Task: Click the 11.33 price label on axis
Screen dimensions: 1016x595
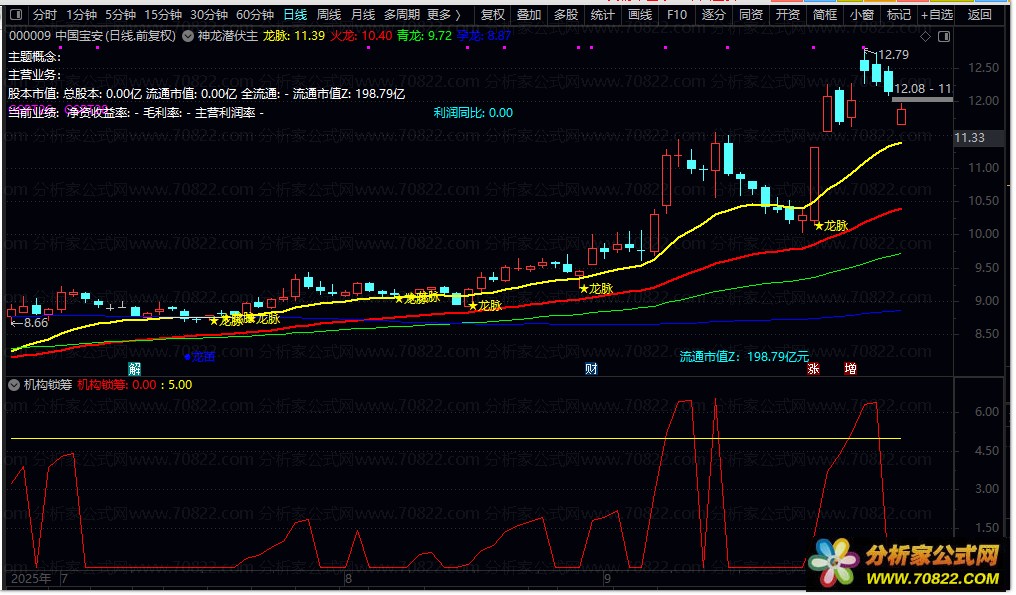Action: [970, 138]
